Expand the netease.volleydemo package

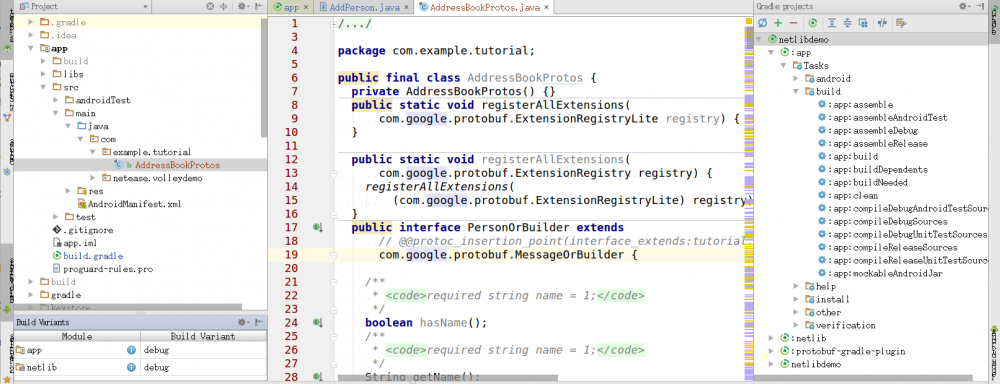(93, 178)
